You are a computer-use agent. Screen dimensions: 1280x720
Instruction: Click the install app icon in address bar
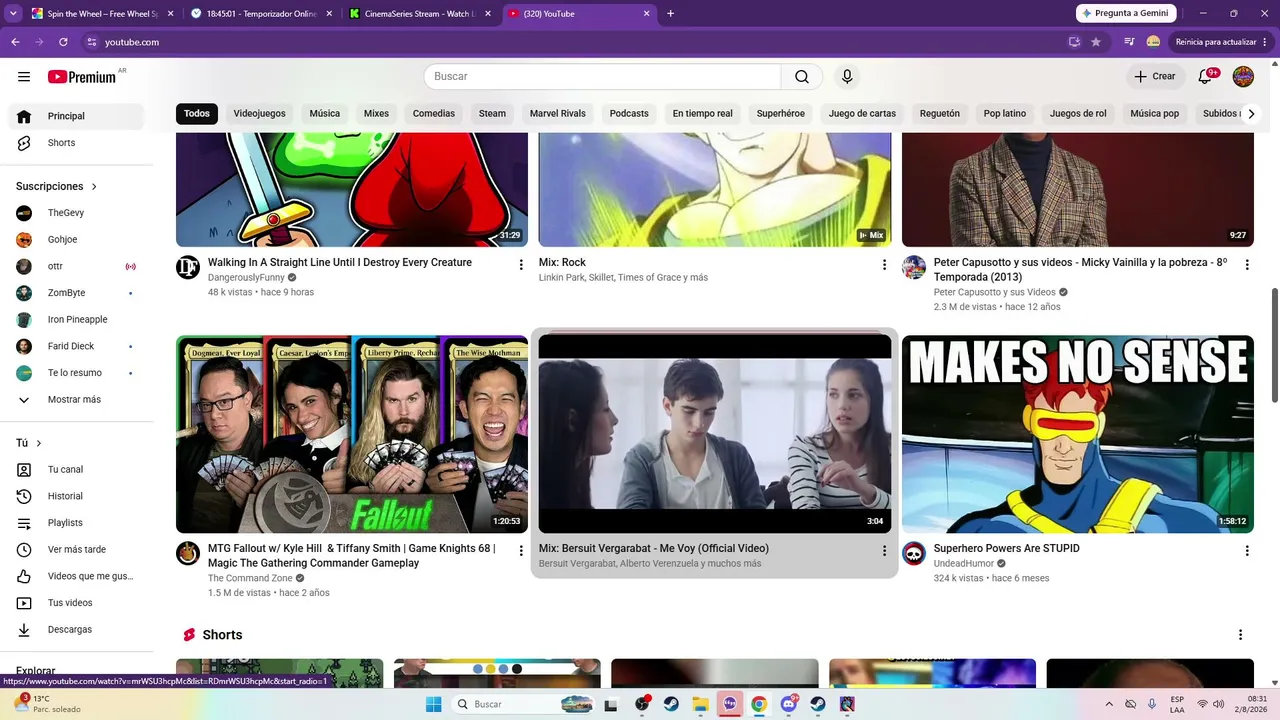[1074, 42]
